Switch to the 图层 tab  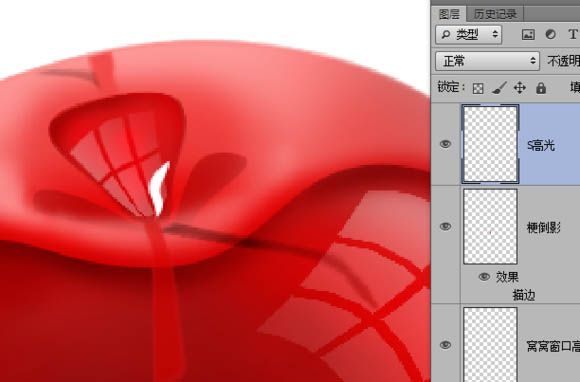pos(449,14)
